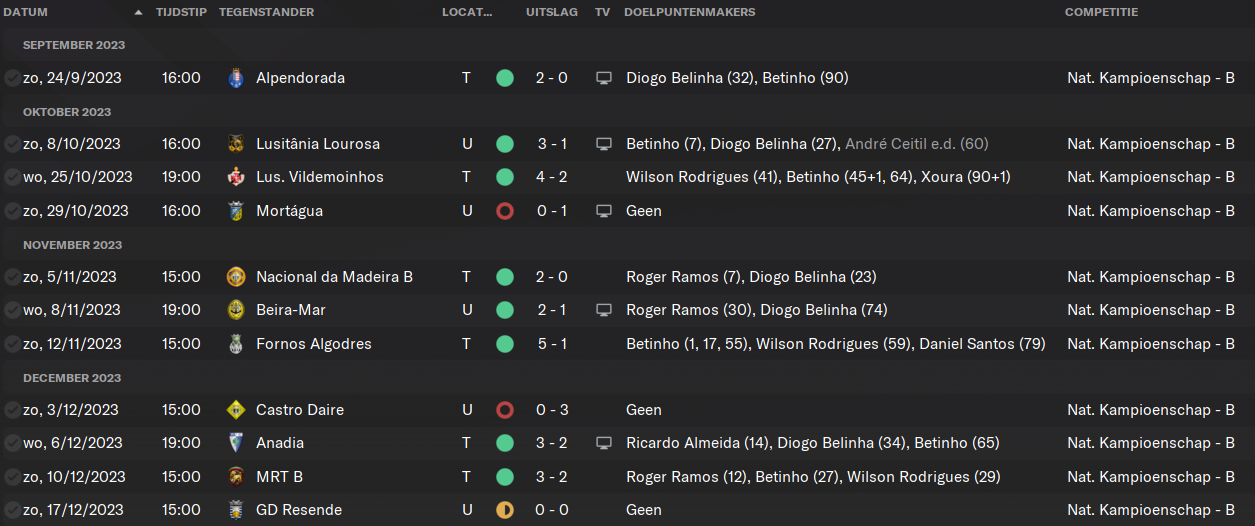Click the Alpendorada club badge
The width and height of the screenshot is (1255, 526).
tap(236, 78)
